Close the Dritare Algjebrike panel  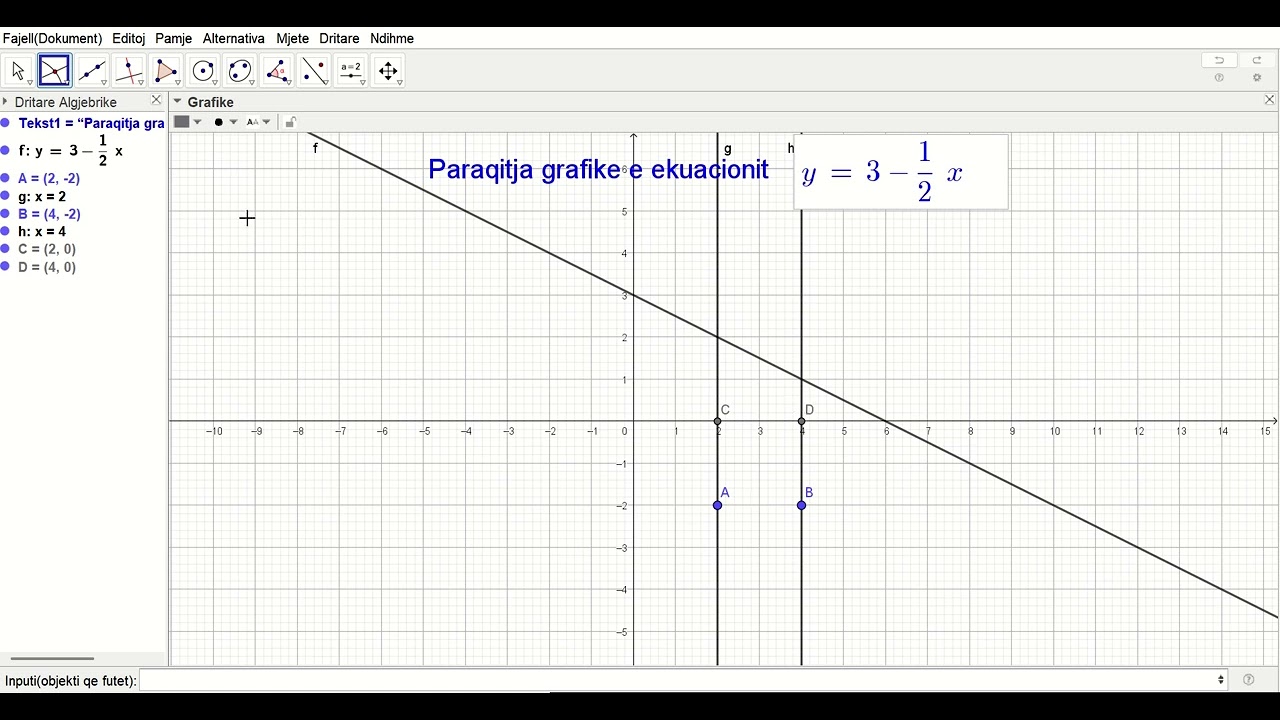pos(156,100)
